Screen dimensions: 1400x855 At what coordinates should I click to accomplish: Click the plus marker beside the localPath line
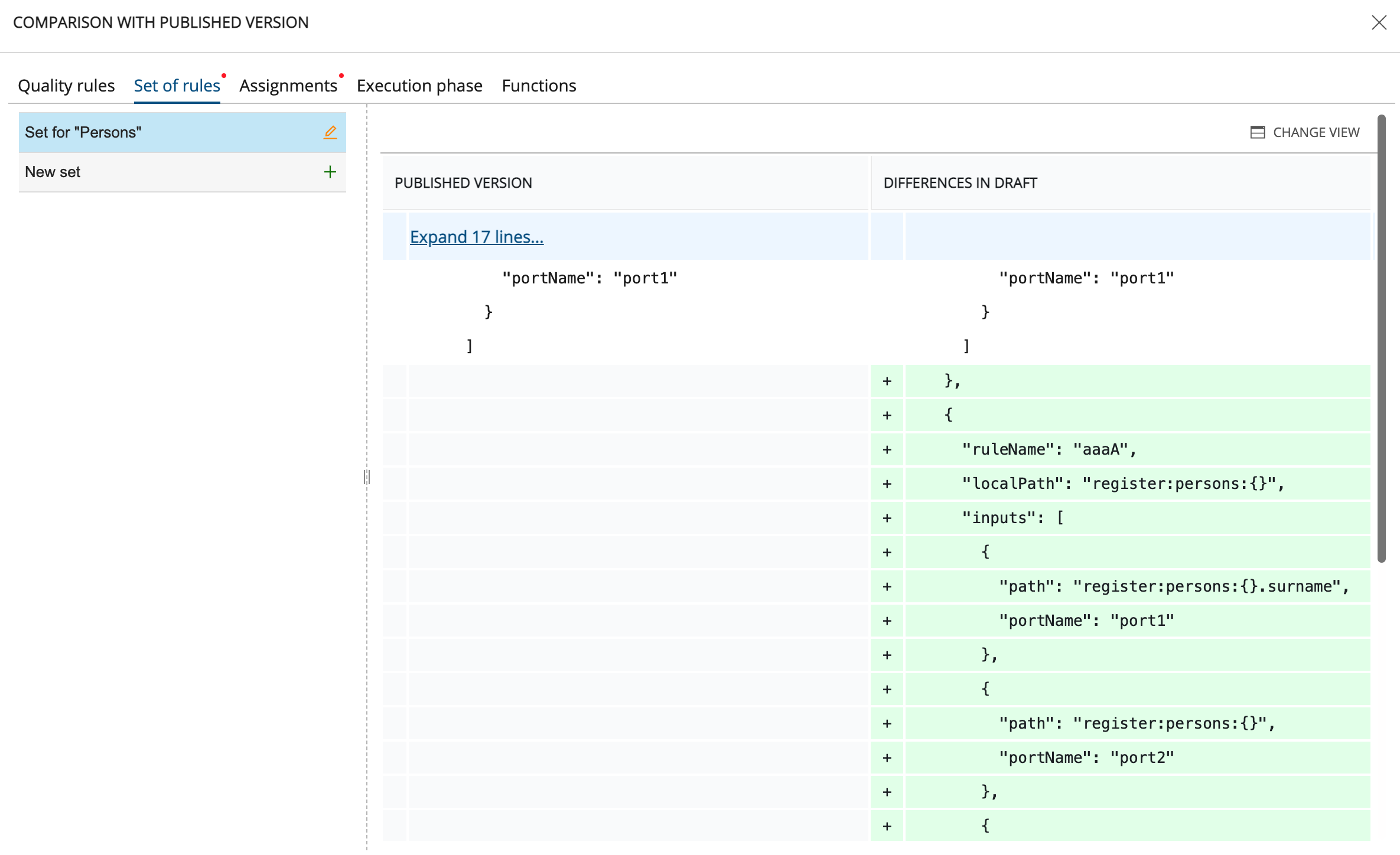(x=887, y=484)
